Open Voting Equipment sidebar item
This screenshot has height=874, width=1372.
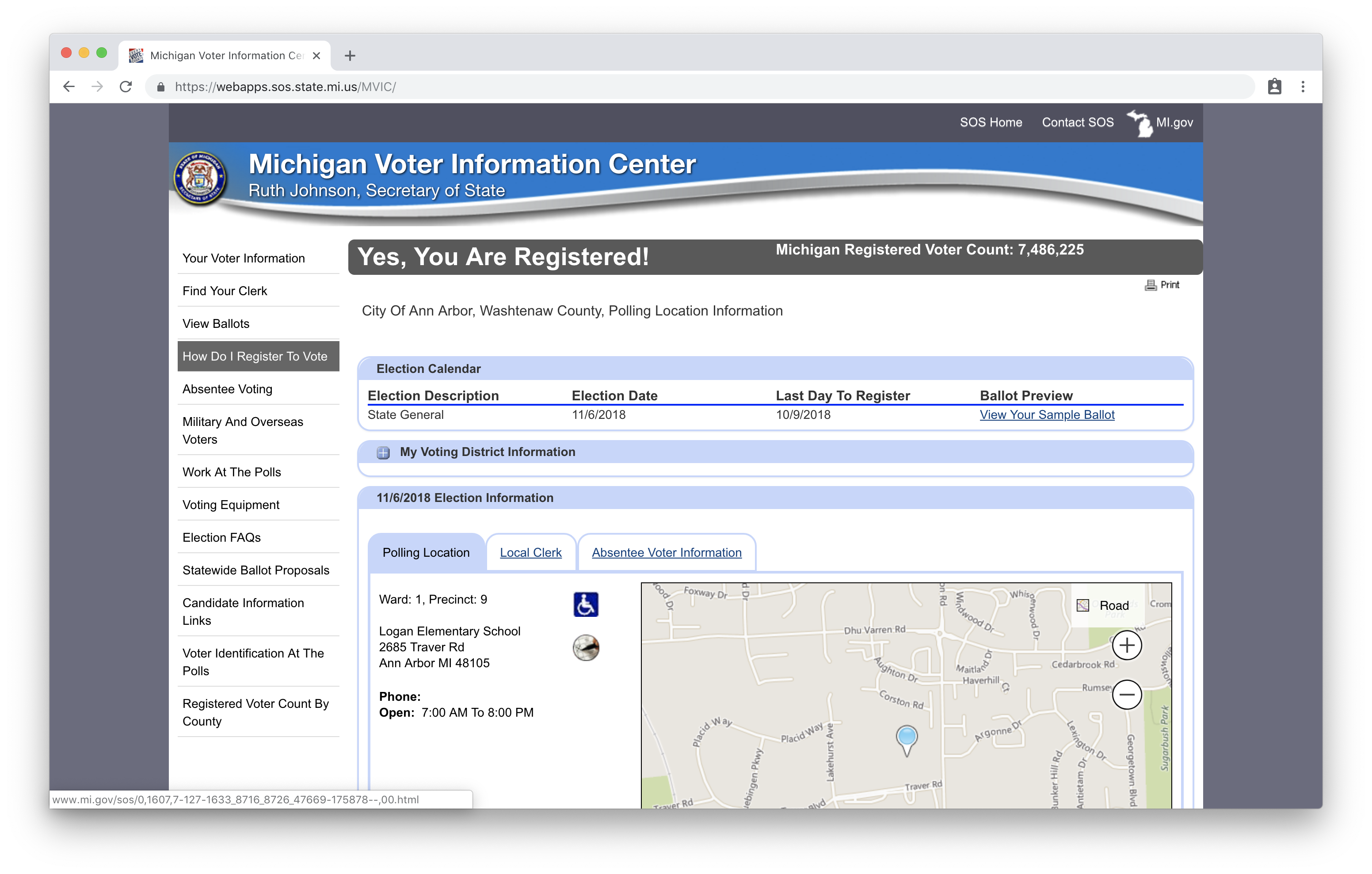tap(231, 505)
